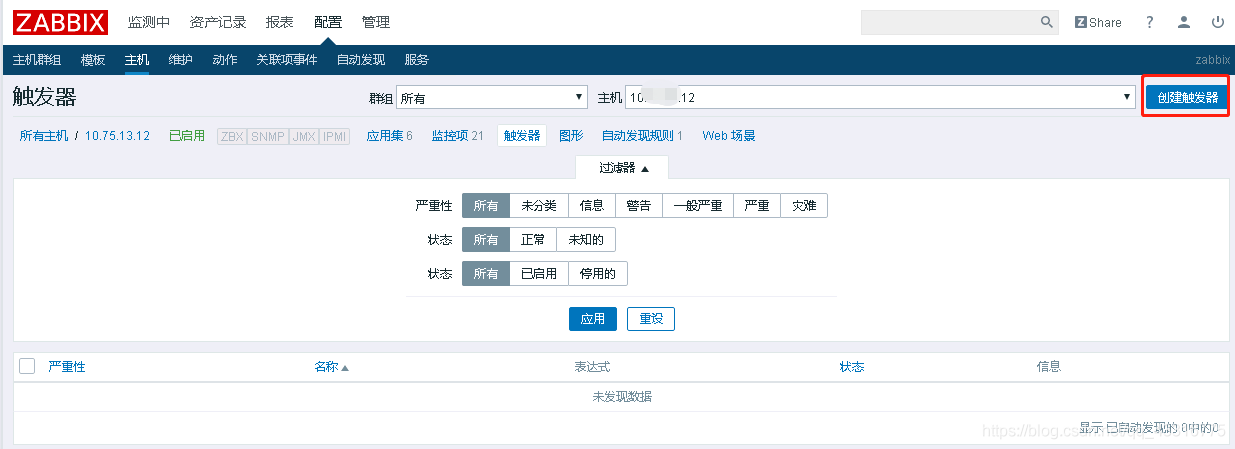Screen dimensions: 1235x449
Task: Click in the top search field
Action: 948,22
